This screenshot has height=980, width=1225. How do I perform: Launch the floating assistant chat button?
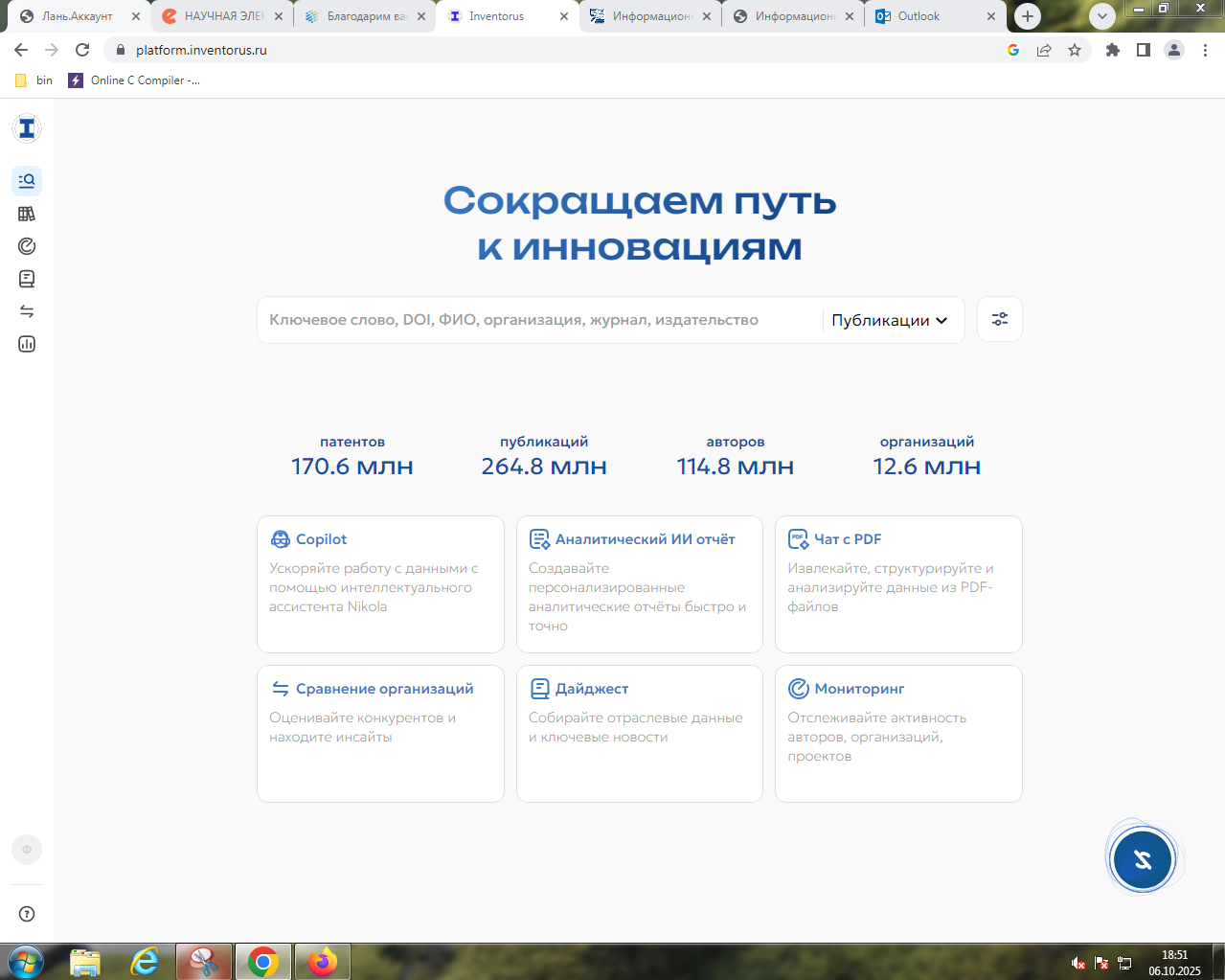pos(1143,859)
